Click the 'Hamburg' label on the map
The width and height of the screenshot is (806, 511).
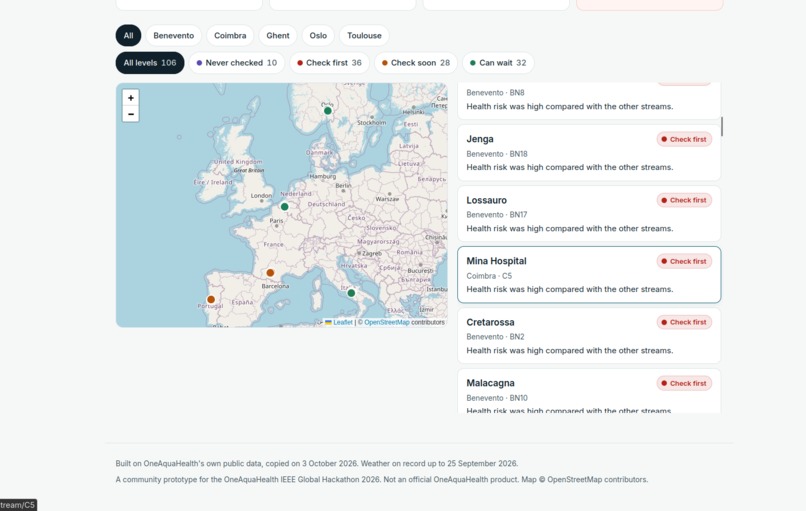pyautogui.click(x=323, y=176)
